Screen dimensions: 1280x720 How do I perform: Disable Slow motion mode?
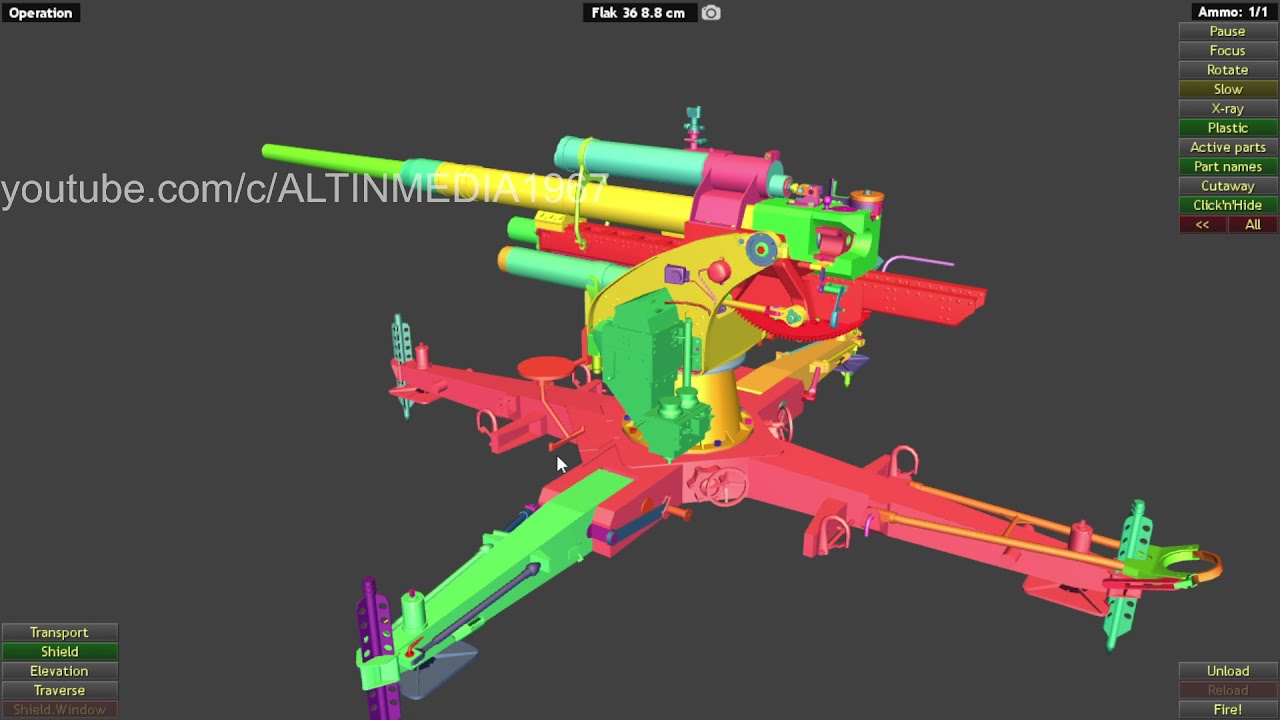point(1227,89)
